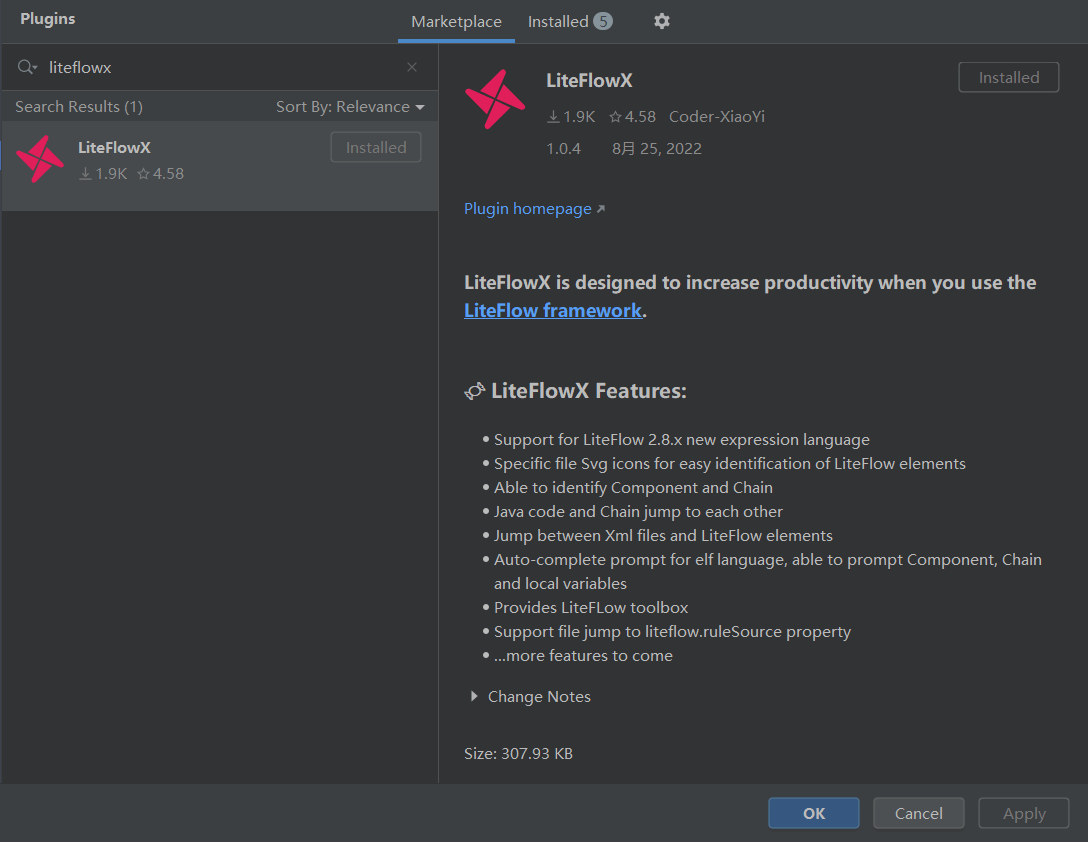This screenshot has width=1088, height=842.
Task: Click the 4.58 rating in details header
Action: coord(640,117)
